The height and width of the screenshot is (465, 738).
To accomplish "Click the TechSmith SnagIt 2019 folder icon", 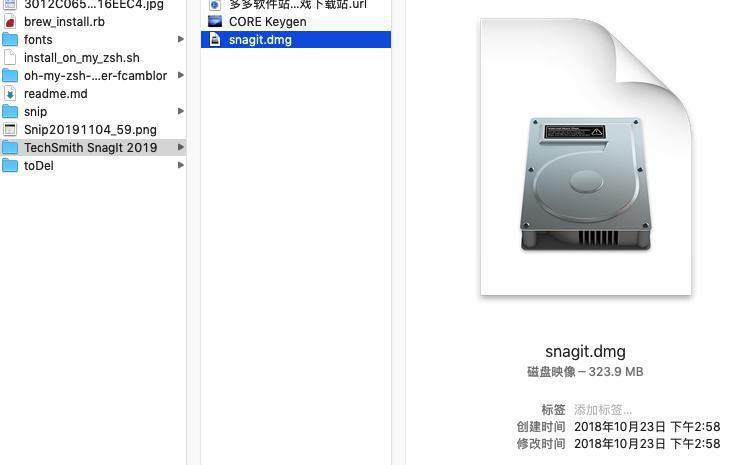I will pos(10,147).
